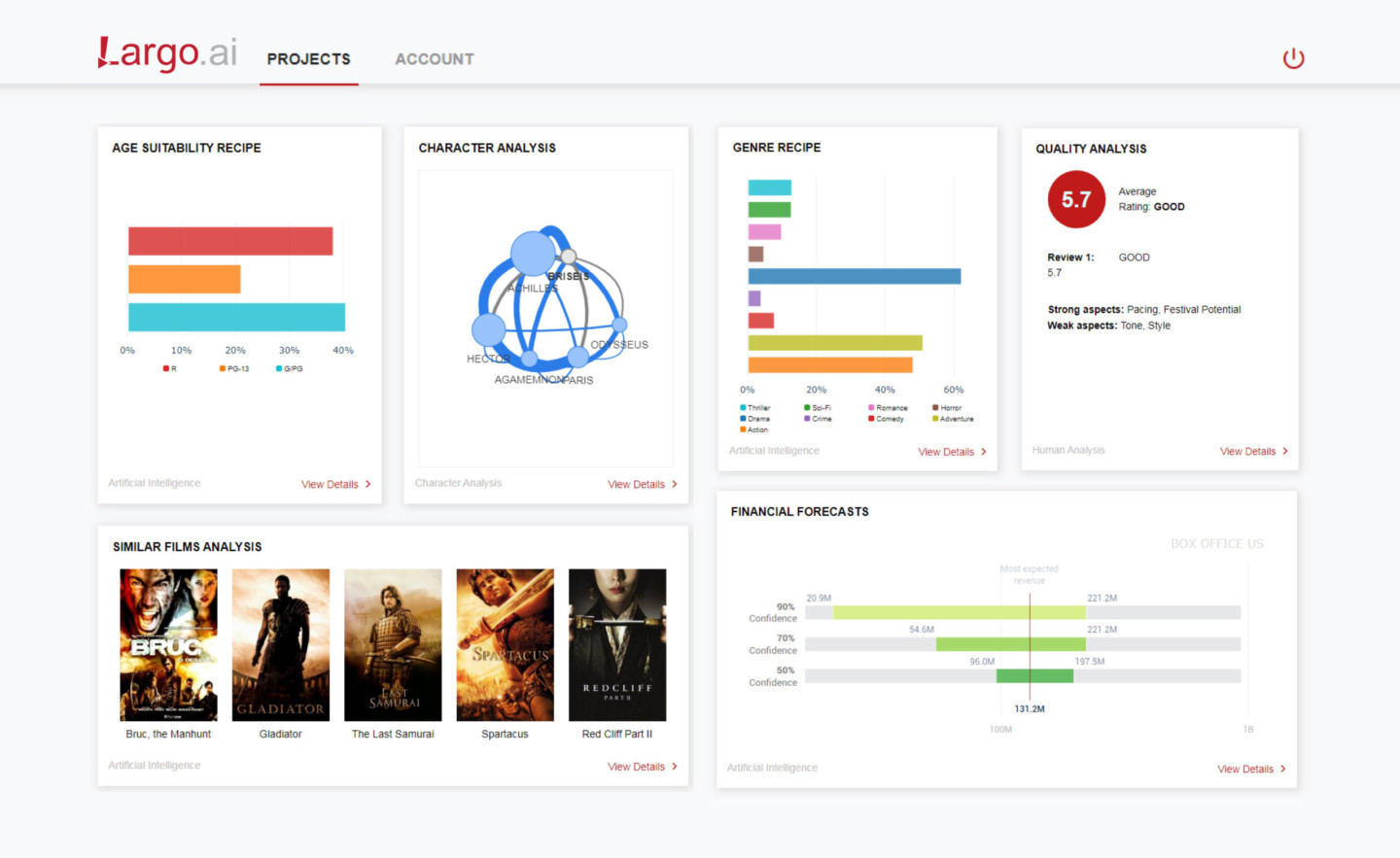
Task: Open the Gladiator film poster
Action: (280, 644)
